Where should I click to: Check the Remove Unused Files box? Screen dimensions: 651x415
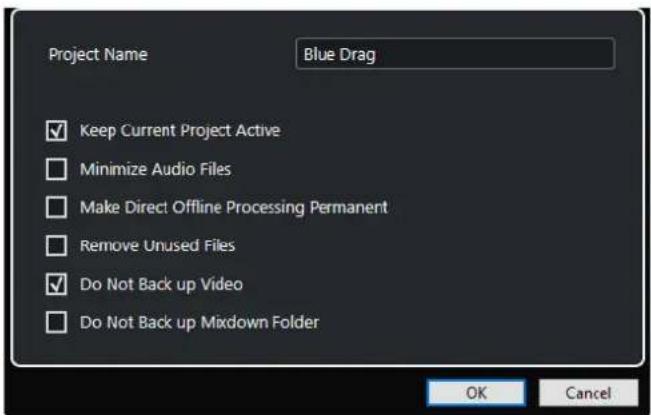coord(56,245)
